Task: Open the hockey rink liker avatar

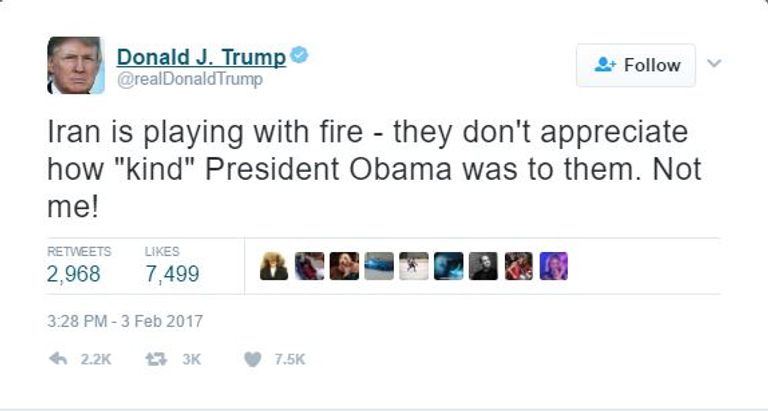Action: 414,266
